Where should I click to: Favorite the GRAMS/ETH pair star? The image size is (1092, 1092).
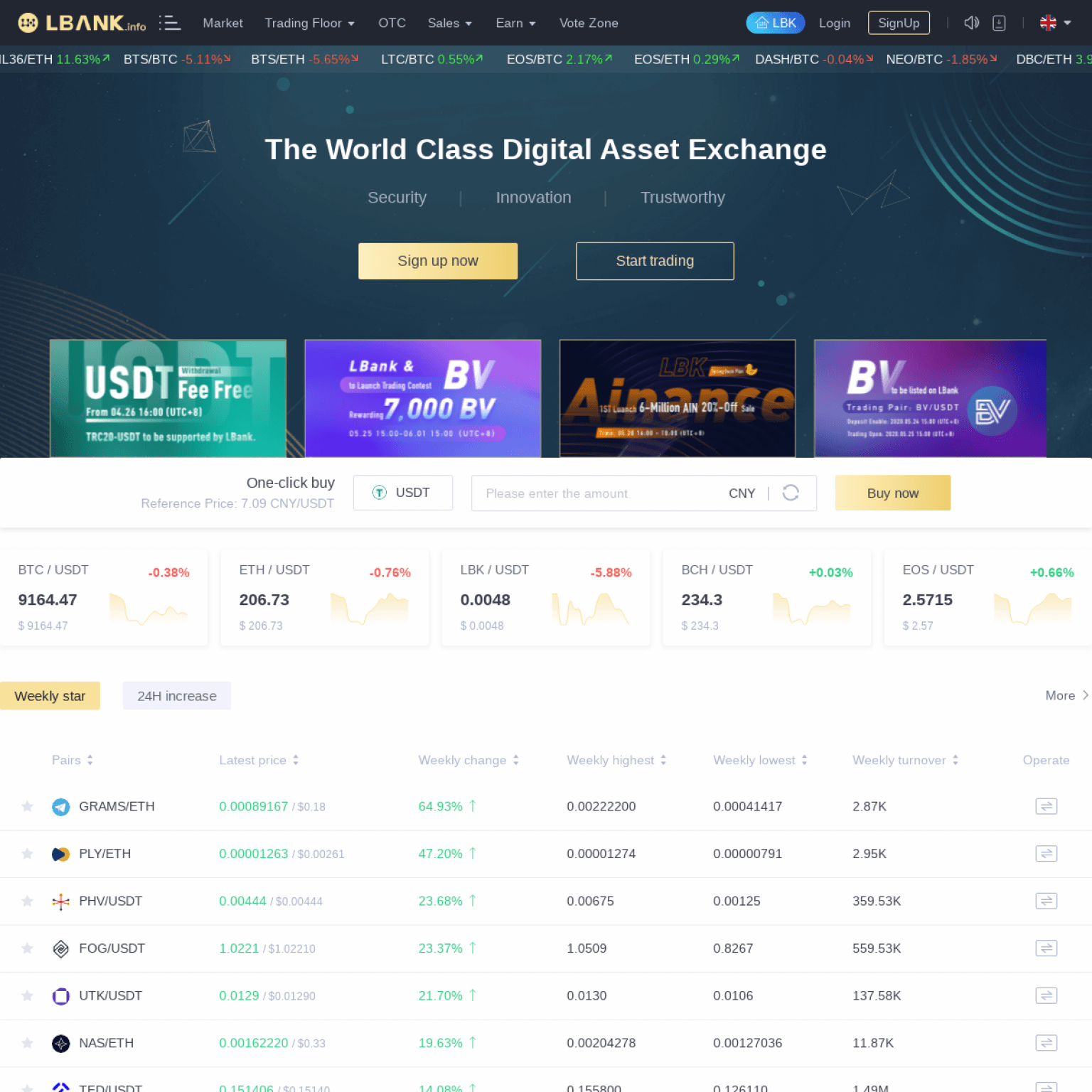point(27,806)
